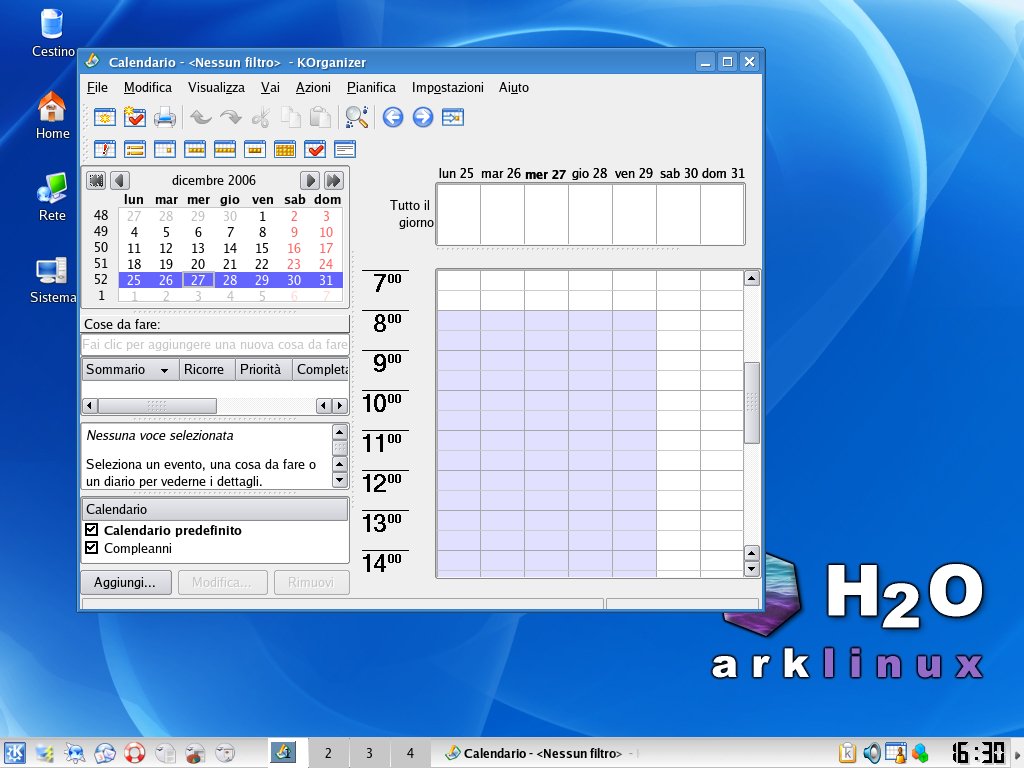This screenshot has width=1024, height=768.
Task: Go back with the blue left arrow icon
Action: (392, 118)
